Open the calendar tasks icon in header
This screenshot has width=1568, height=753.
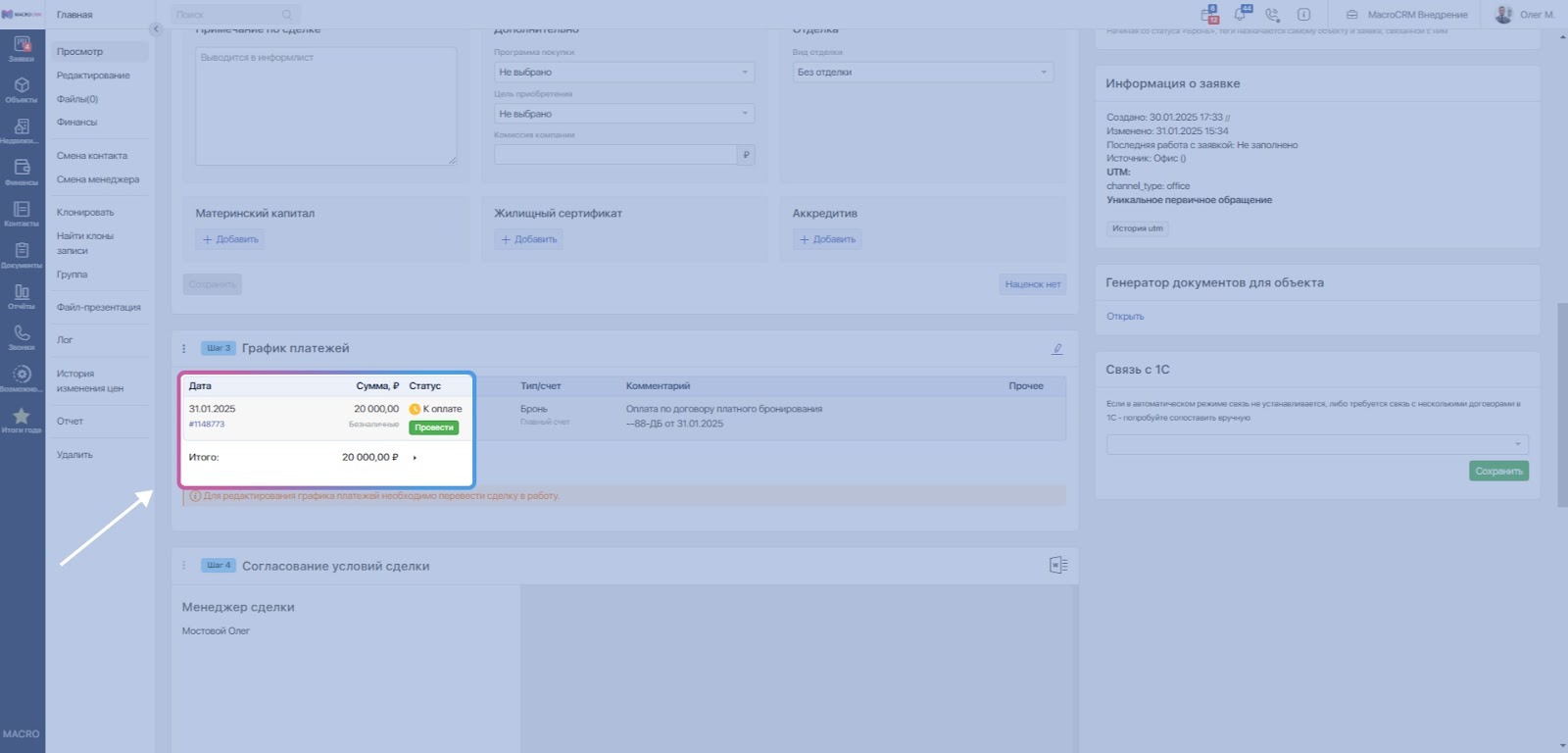coord(1209,15)
